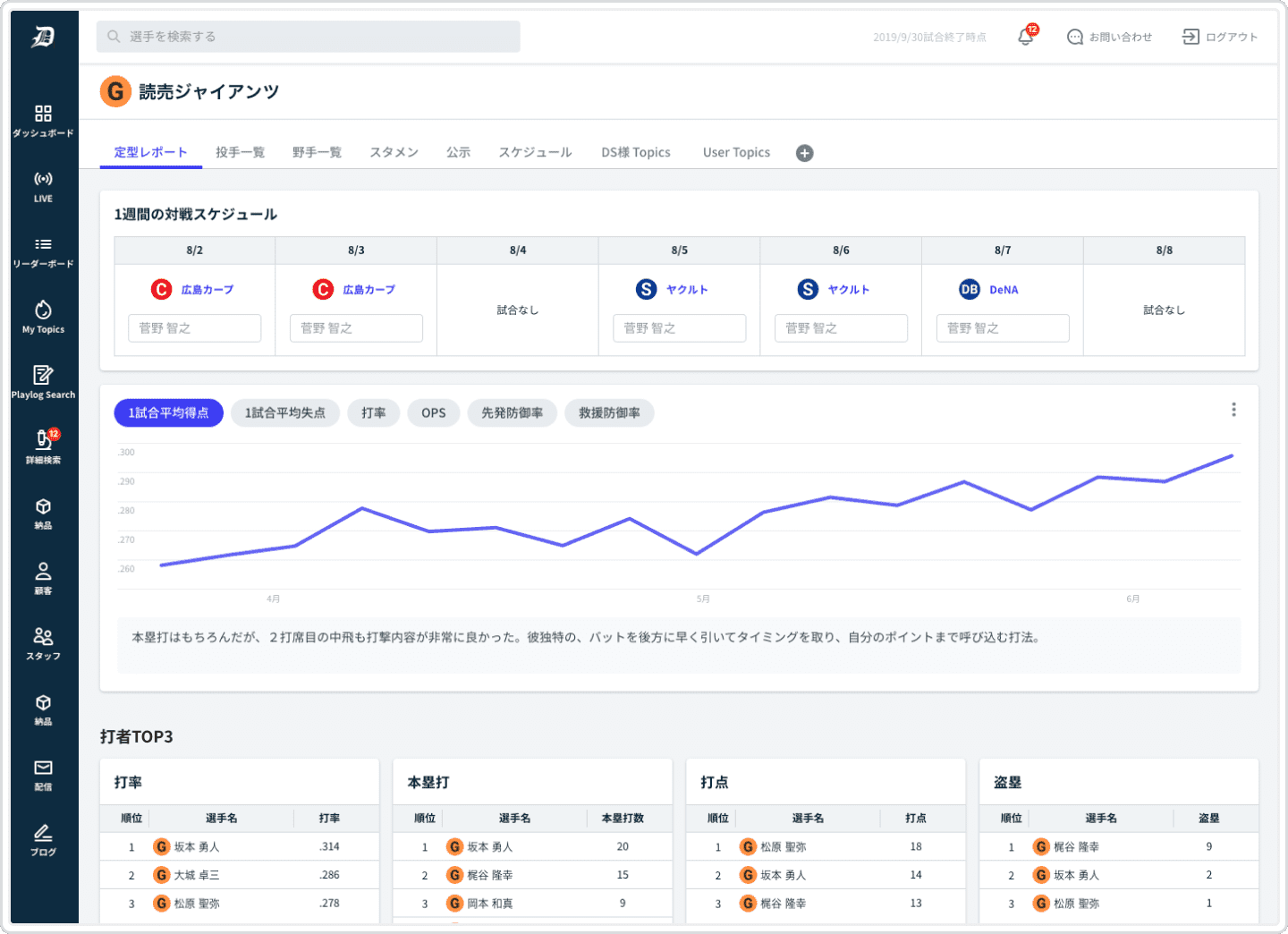1288x934 pixels.
Task: Open the 8/2 pitcher 菅野 智之 selector
Action: tap(195, 328)
